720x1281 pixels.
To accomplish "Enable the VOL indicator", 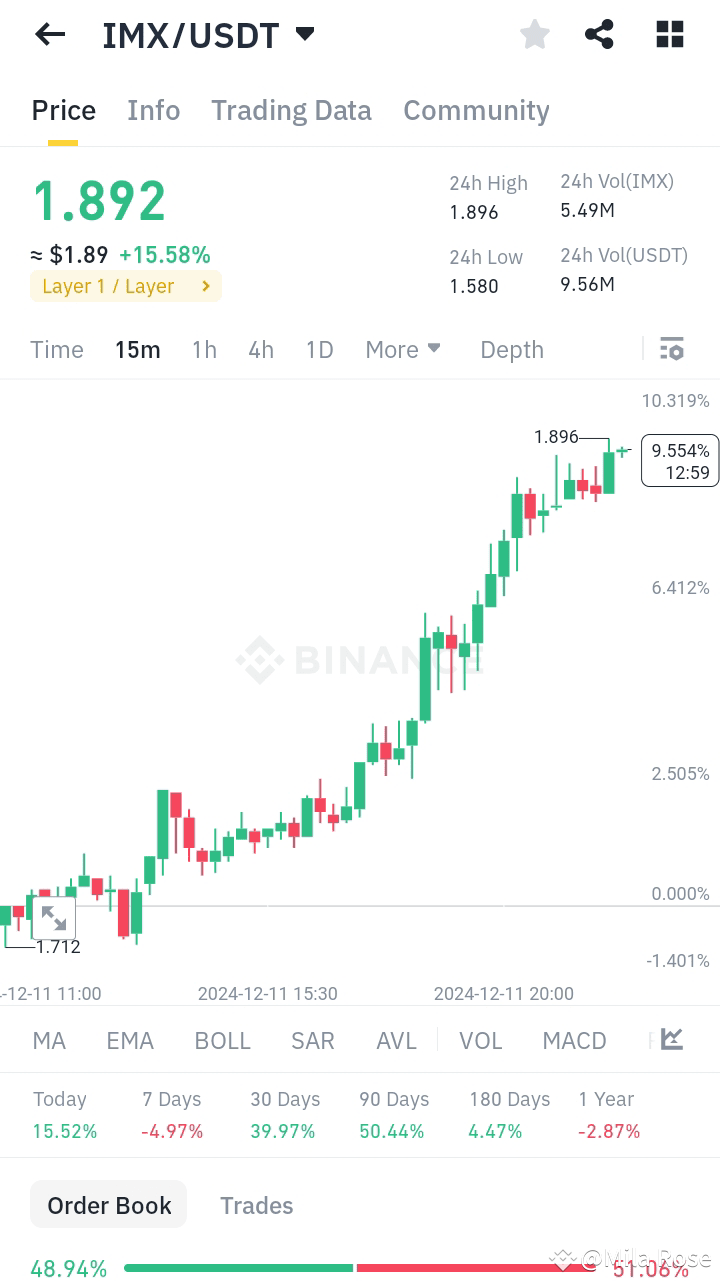I will point(481,1040).
